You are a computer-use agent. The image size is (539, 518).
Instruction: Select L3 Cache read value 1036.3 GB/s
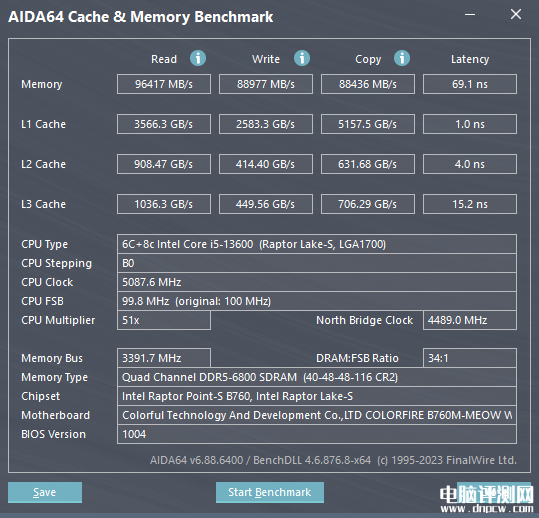click(164, 204)
